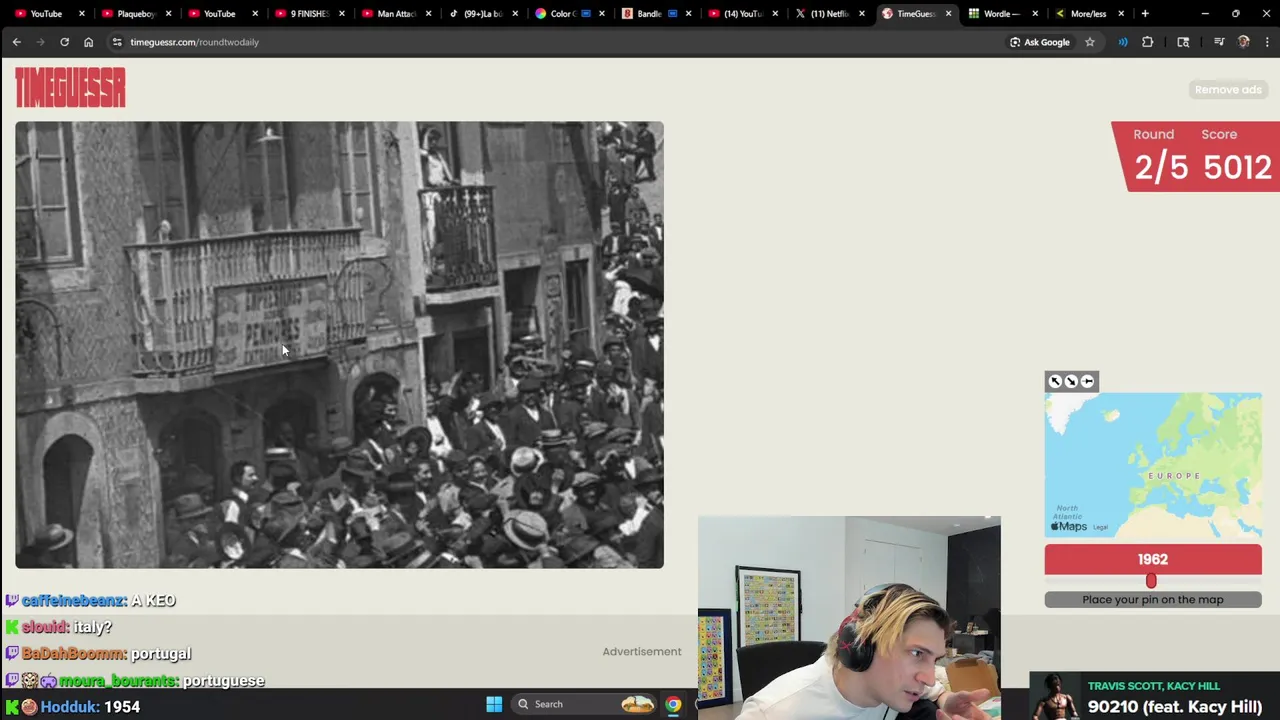Click the Remove ads button
The image size is (1280, 720).
(1228, 89)
